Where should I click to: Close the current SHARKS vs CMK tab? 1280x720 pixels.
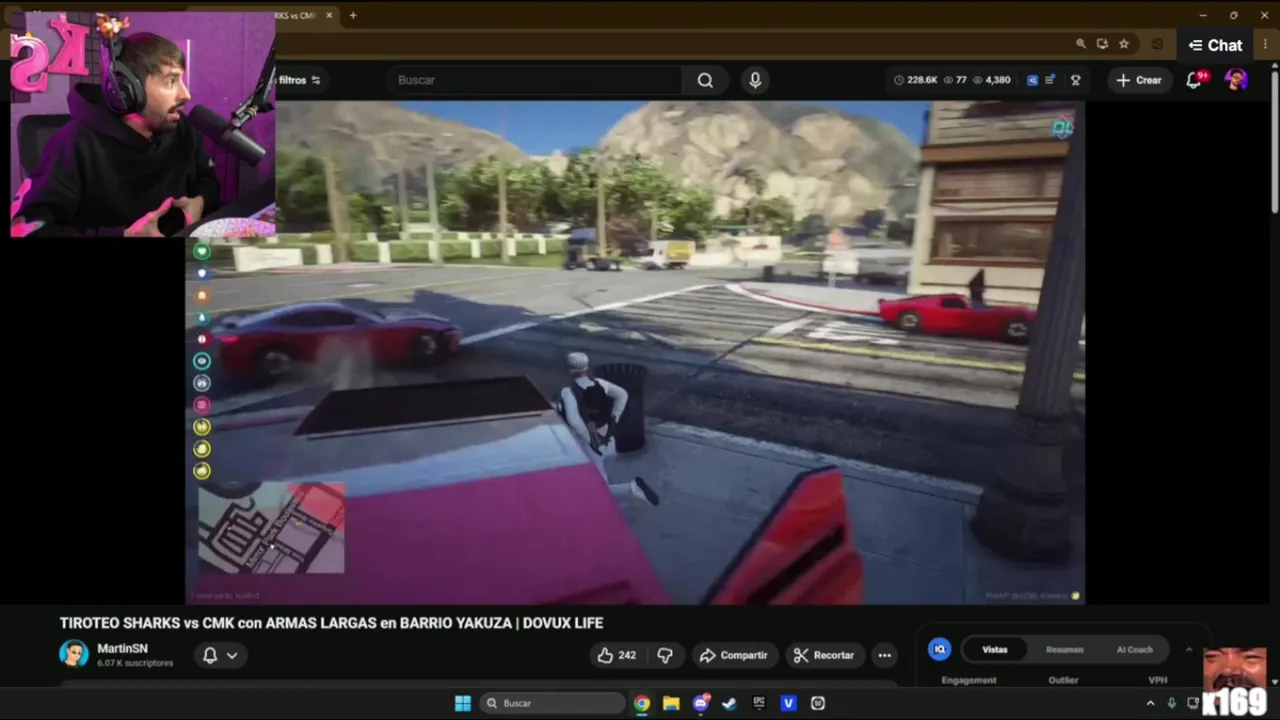(x=329, y=15)
